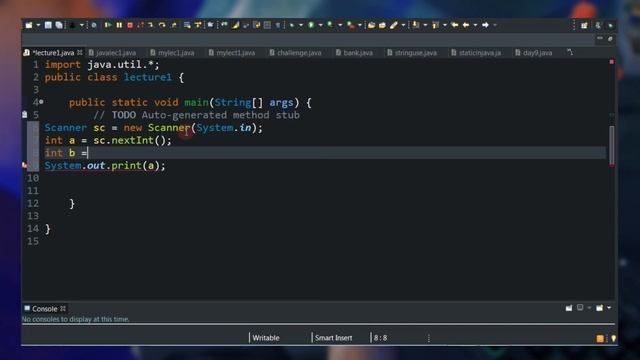Image resolution: width=640 pixels, height=360 pixels.
Task: Switch to the staticinjava tab
Action: (x=476, y=53)
